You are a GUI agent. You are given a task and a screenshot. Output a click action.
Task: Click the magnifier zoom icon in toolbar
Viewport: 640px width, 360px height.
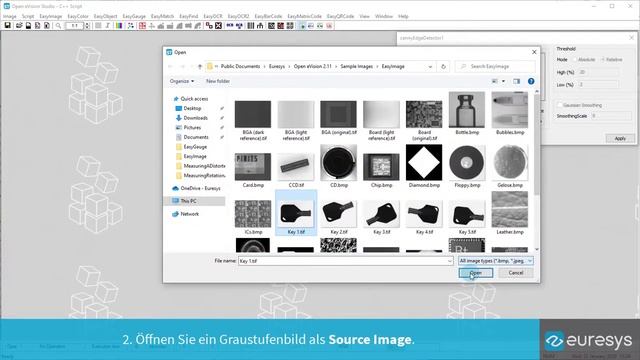58,26
